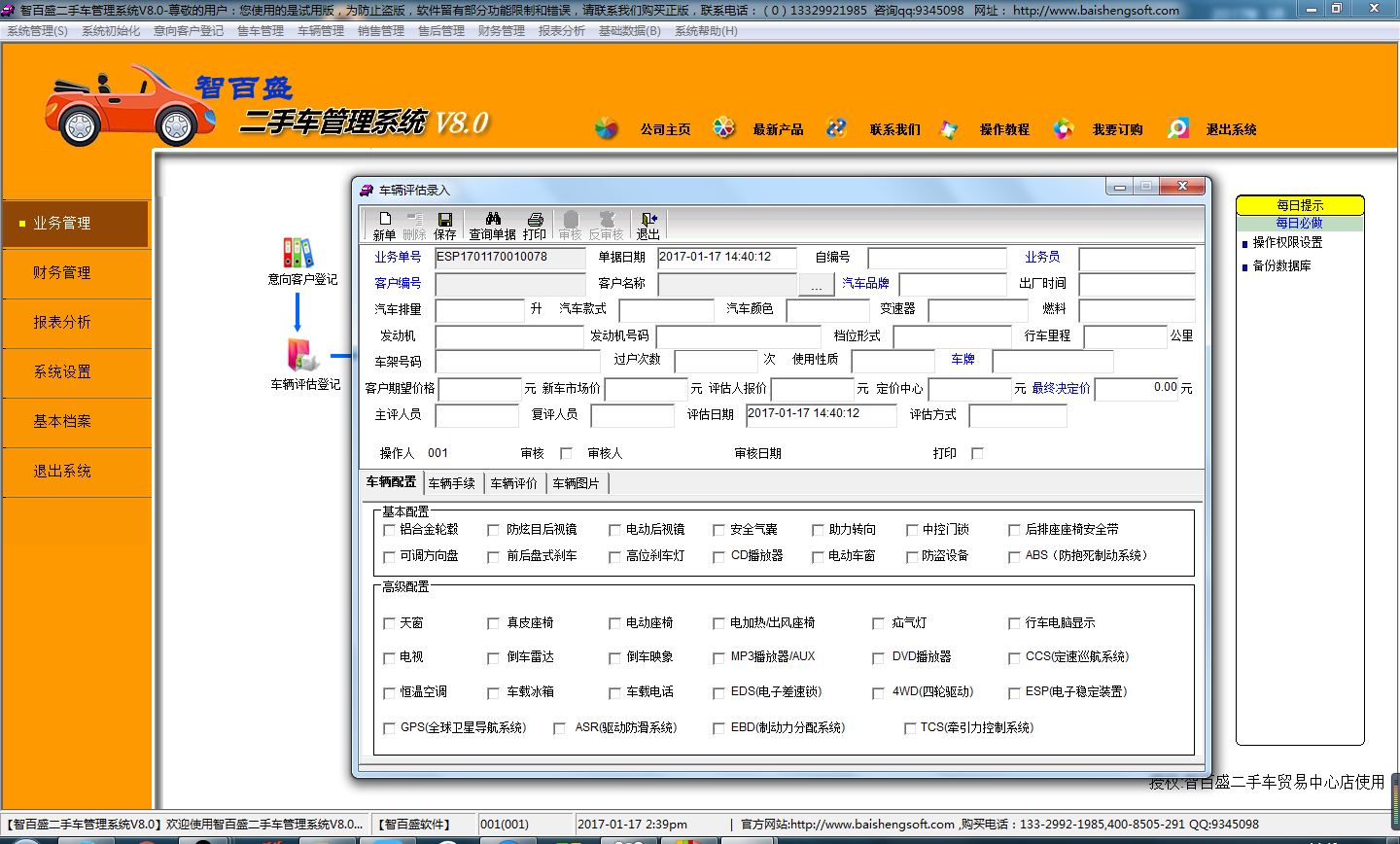Select 业务管理 in left sidebar

(76, 224)
